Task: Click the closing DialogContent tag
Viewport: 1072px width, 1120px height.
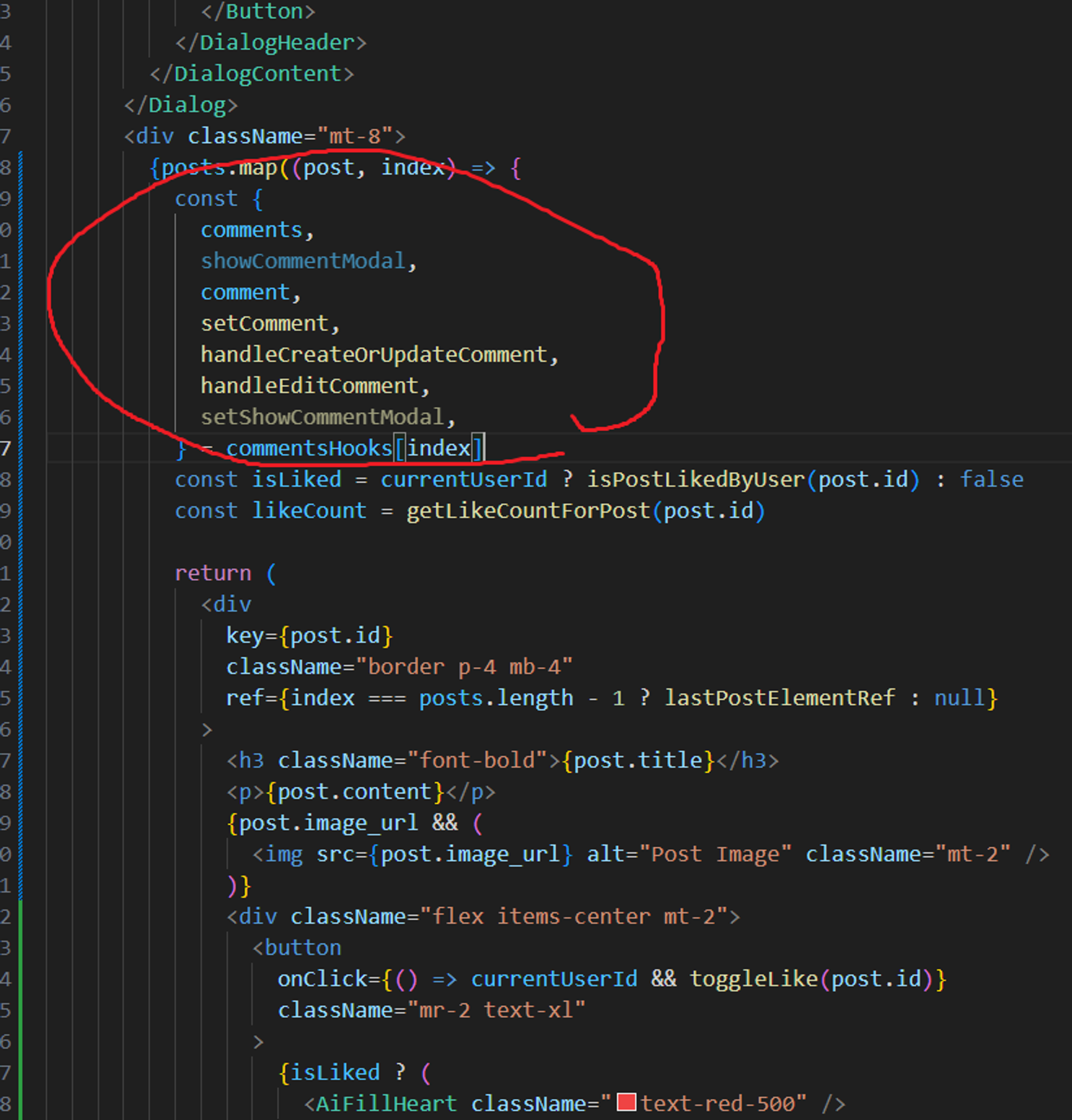Action: click(x=257, y=74)
